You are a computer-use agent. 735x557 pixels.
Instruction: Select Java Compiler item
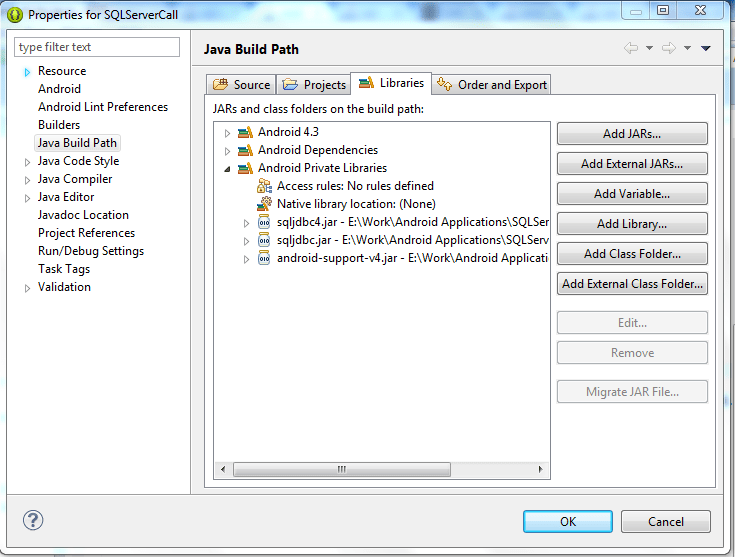(x=75, y=179)
